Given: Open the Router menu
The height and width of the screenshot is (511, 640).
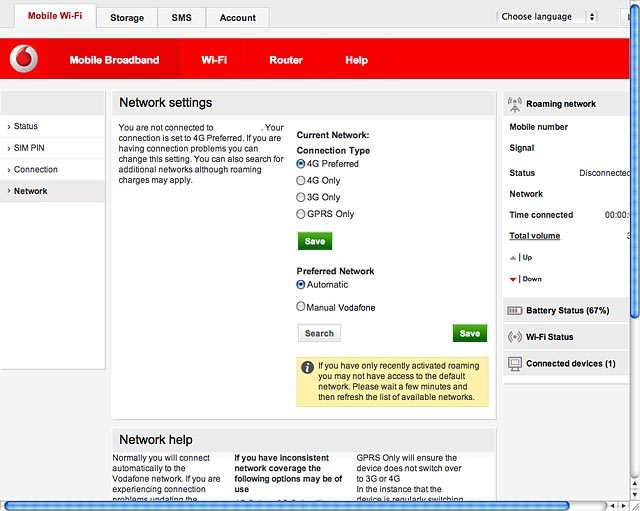Looking at the screenshot, I should (x=286, y=60).
